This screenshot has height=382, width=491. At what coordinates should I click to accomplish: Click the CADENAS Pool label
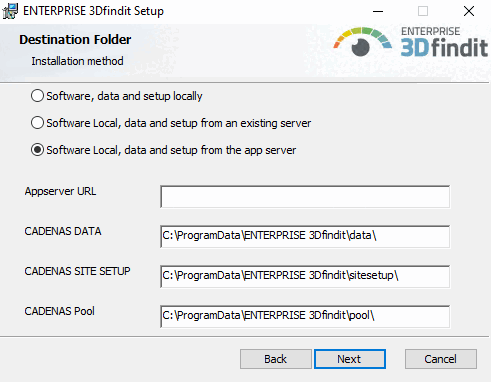[x=60, y=311]
